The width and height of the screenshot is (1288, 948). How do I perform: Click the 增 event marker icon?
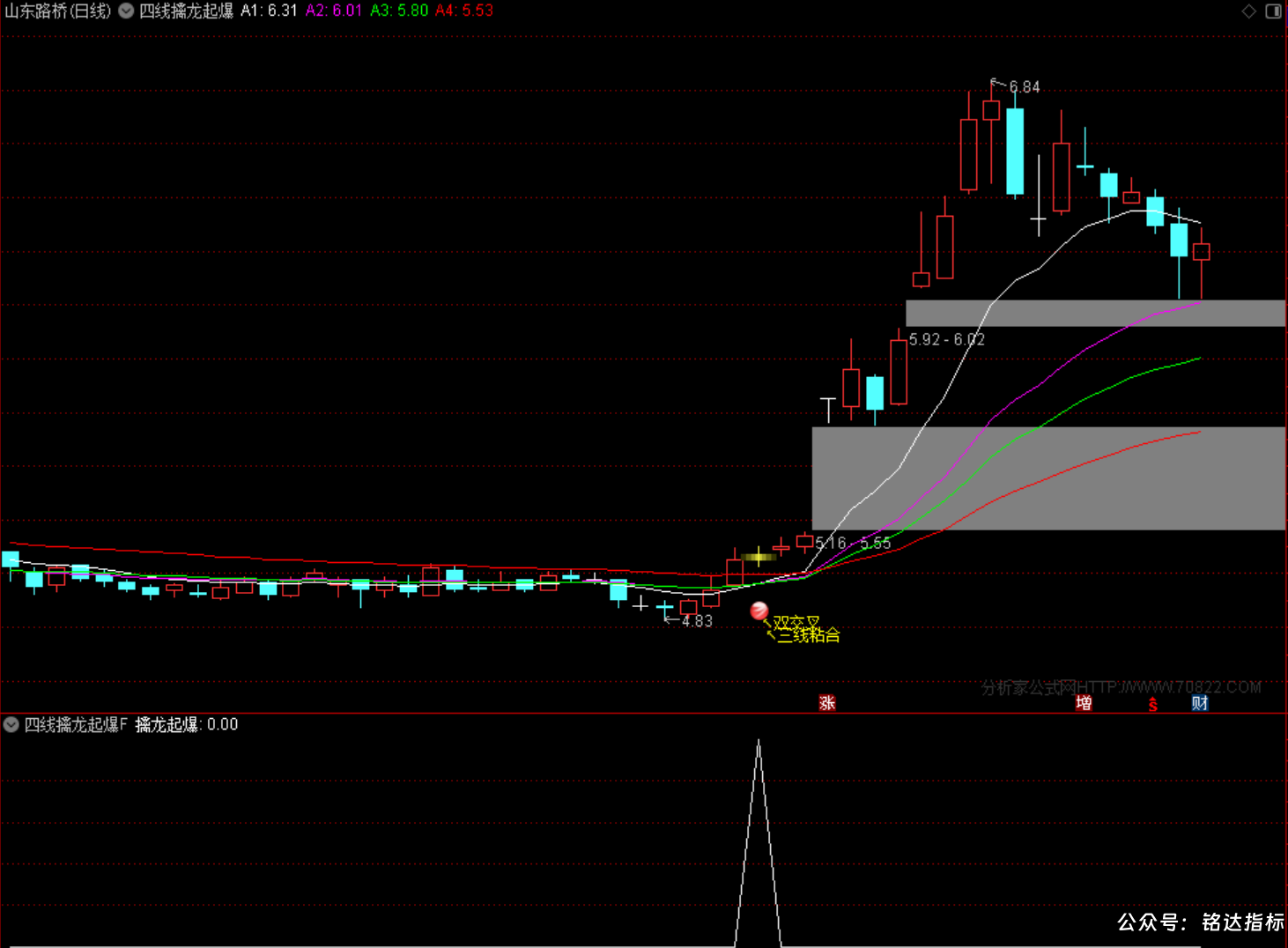coord(1084,703)
